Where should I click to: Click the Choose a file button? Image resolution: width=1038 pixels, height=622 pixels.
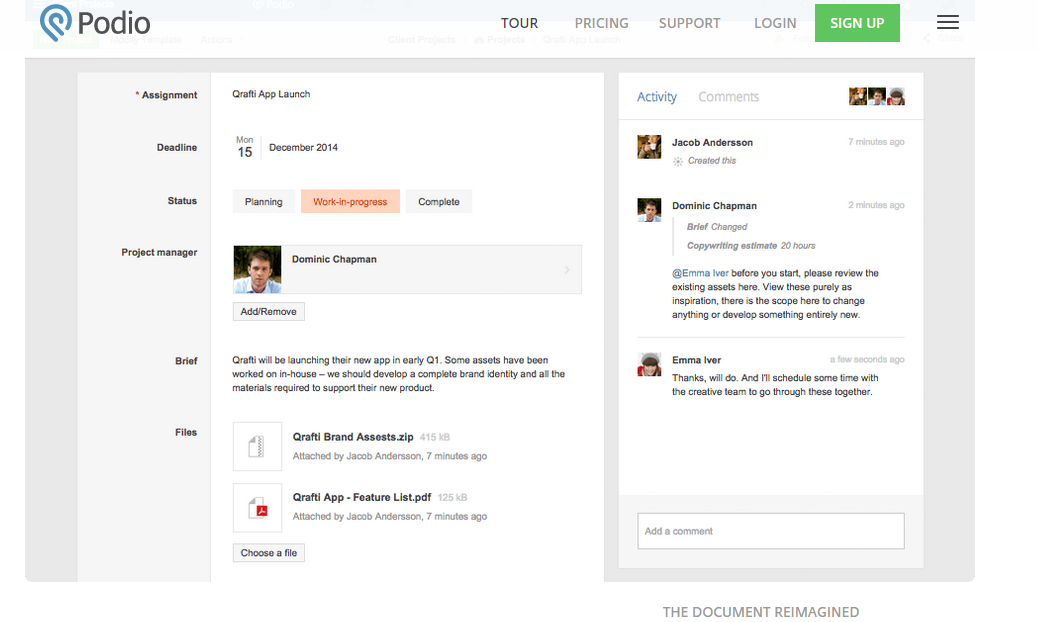269,553
